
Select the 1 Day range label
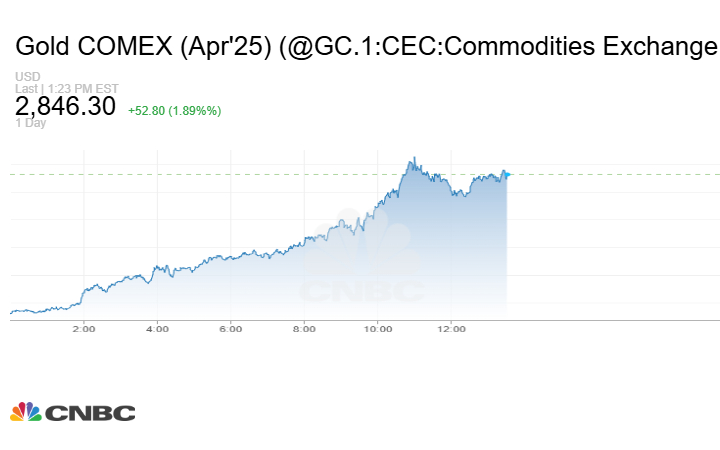(x=31, y=123)
